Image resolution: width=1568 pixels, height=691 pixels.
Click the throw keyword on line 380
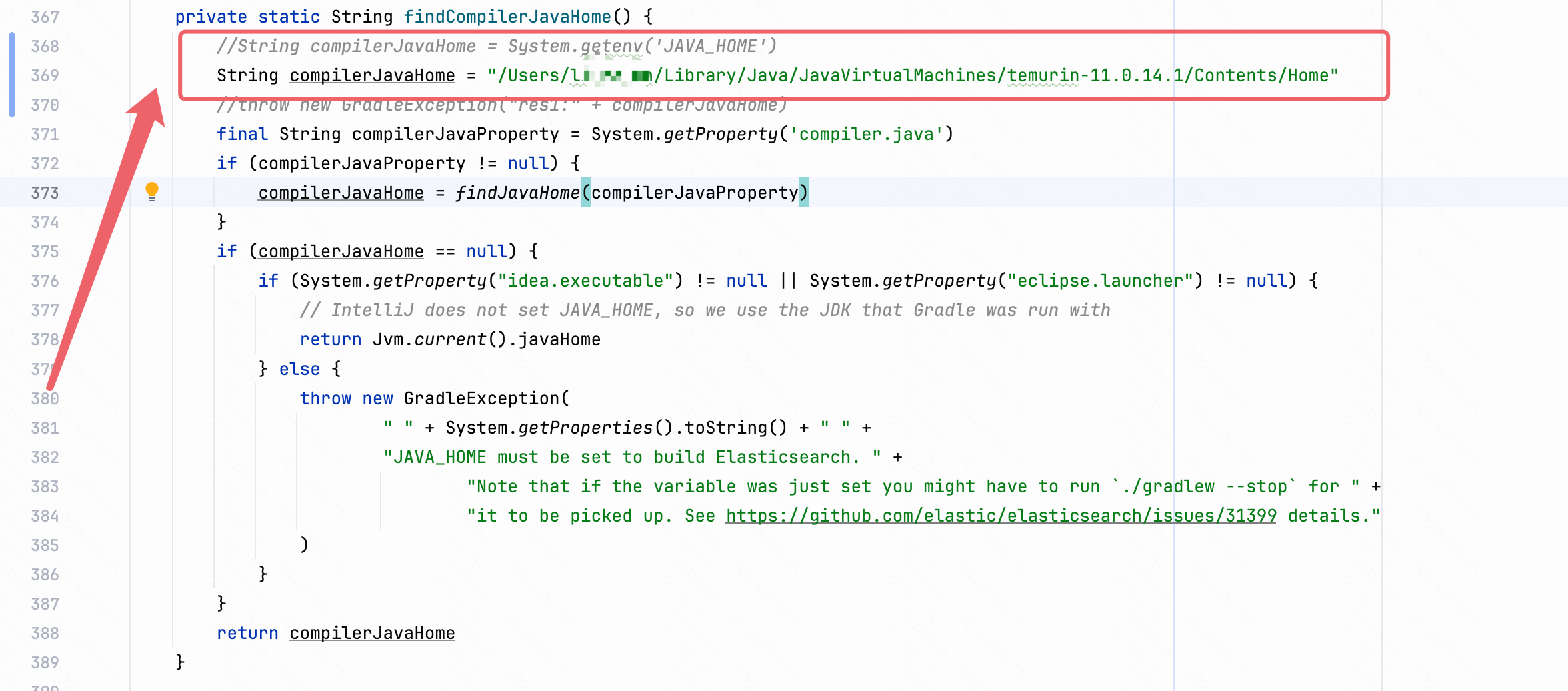tap(326, 398)
